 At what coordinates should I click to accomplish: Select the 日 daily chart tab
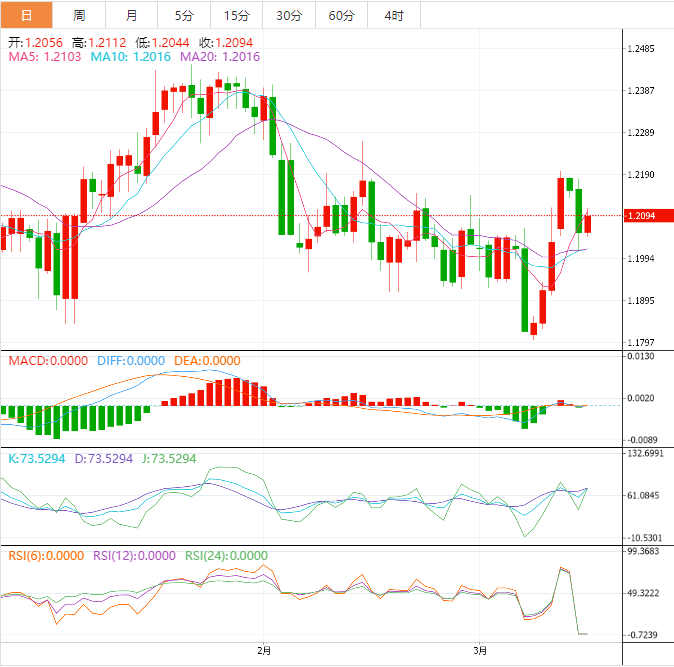27,15
